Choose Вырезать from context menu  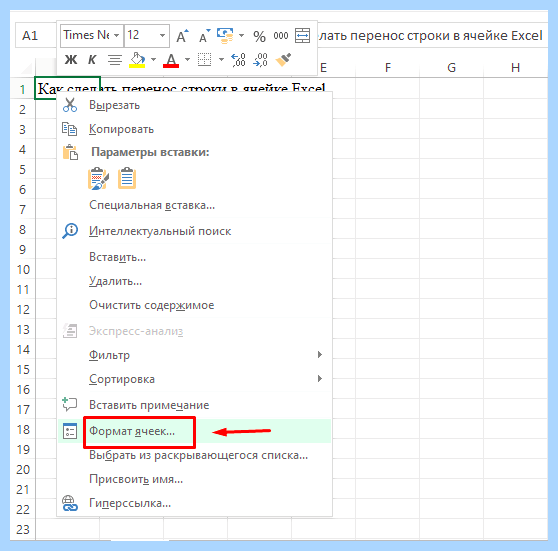coord(194,105)
